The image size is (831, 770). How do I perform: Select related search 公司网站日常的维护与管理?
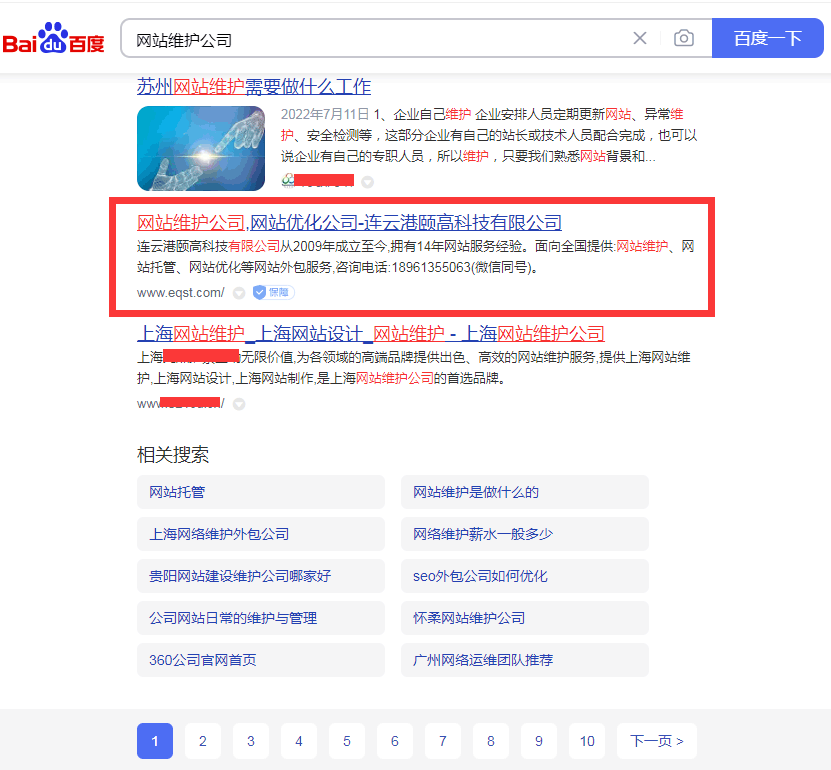[x=261, y=618]
